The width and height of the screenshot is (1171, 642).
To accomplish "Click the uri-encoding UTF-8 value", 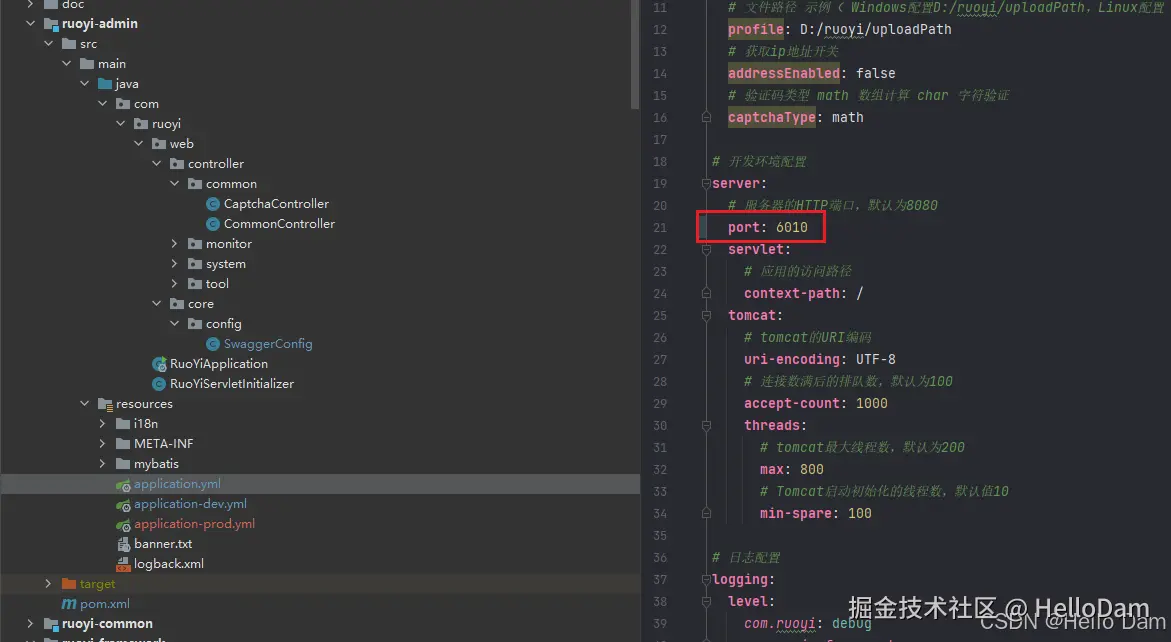I will click(875, 360).
